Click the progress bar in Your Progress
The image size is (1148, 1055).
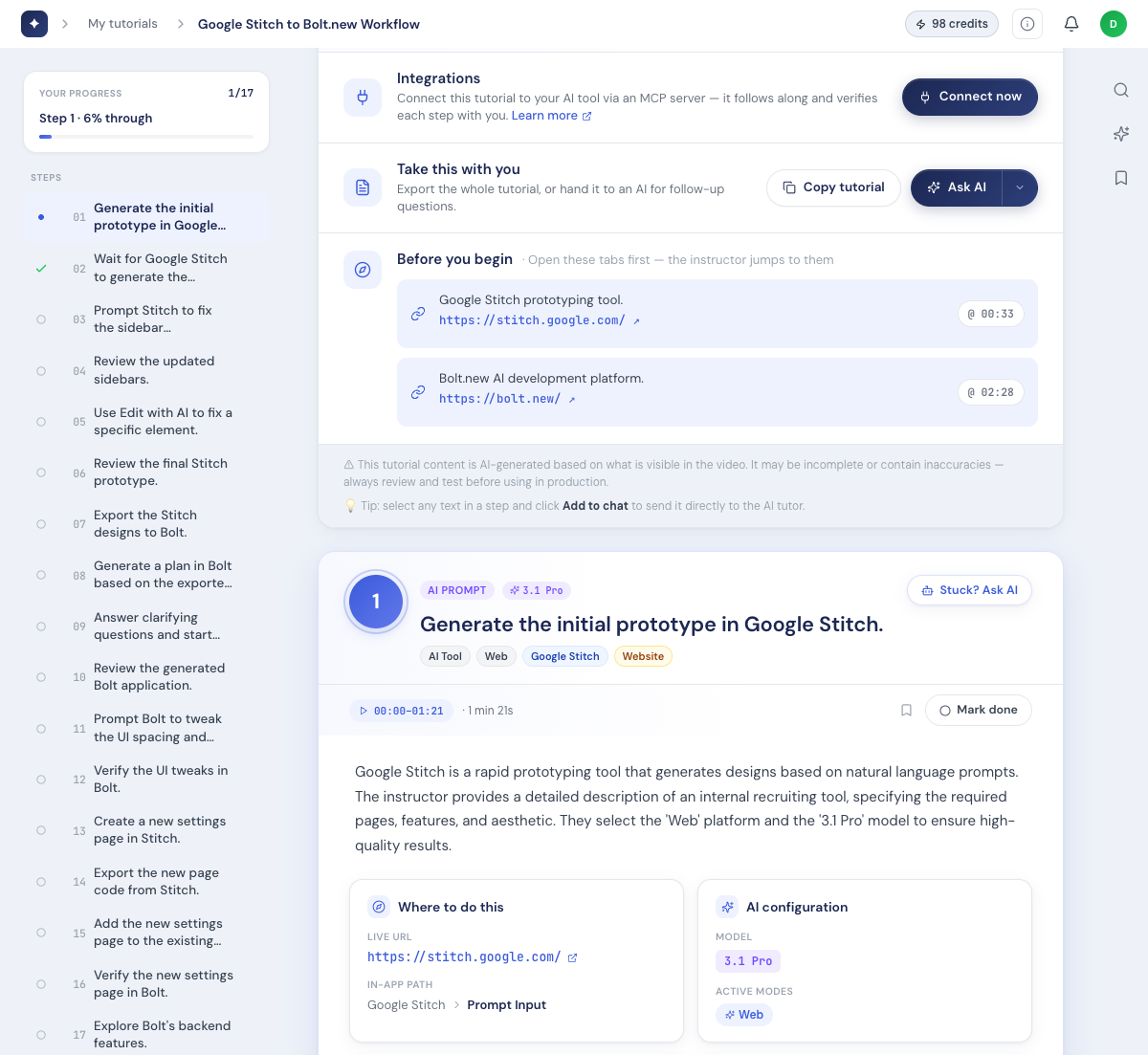click(x=146, y=137)
